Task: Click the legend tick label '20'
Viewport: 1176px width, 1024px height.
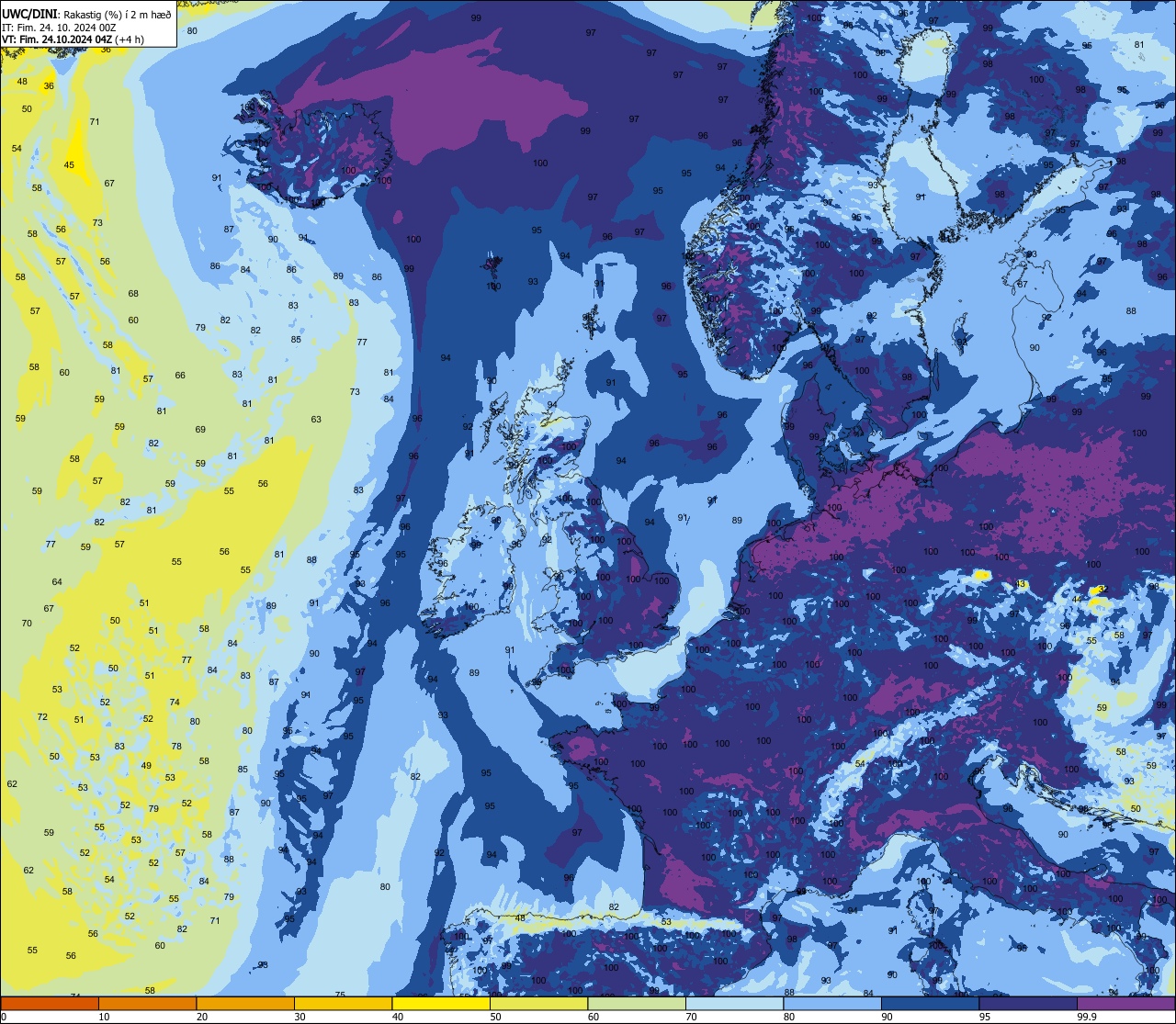Action: point(202,1017)
